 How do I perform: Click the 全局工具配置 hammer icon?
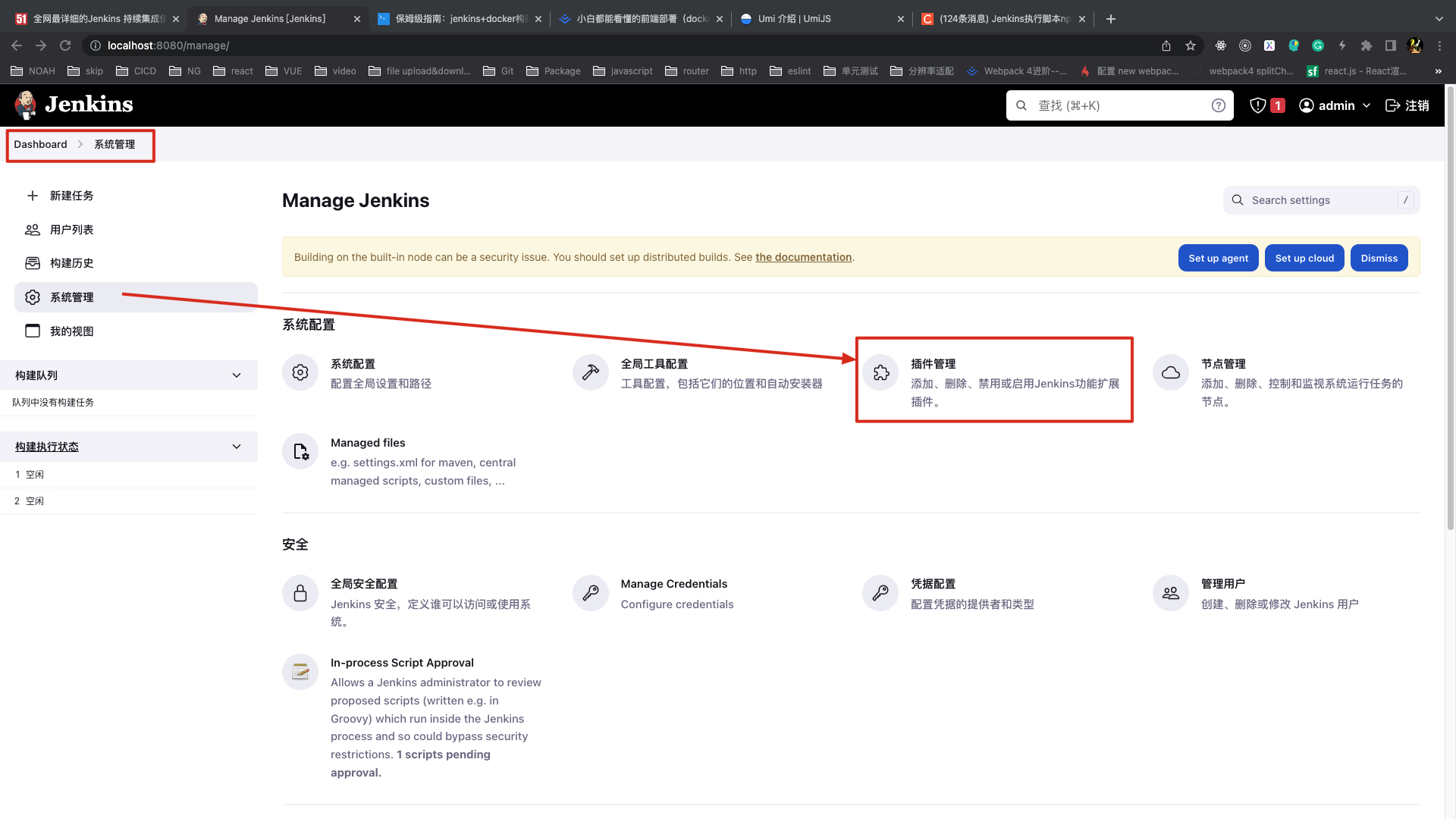coord(590,372)
